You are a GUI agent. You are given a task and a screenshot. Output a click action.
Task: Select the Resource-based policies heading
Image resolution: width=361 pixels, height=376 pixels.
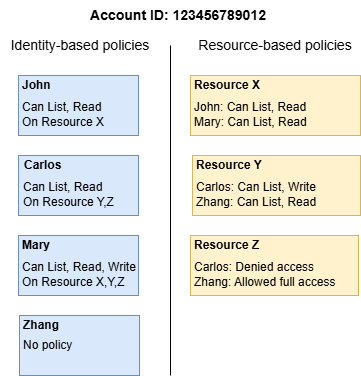pyautogui.click(x=275, y=45)
